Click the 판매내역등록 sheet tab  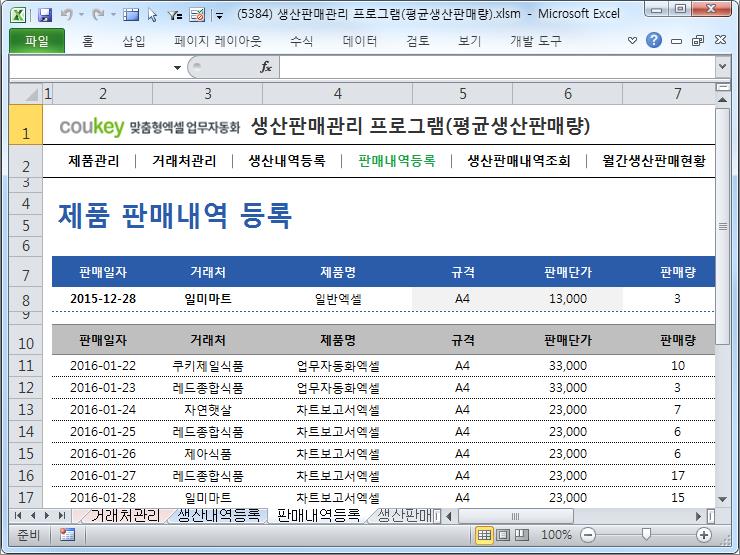pos(319,515)
